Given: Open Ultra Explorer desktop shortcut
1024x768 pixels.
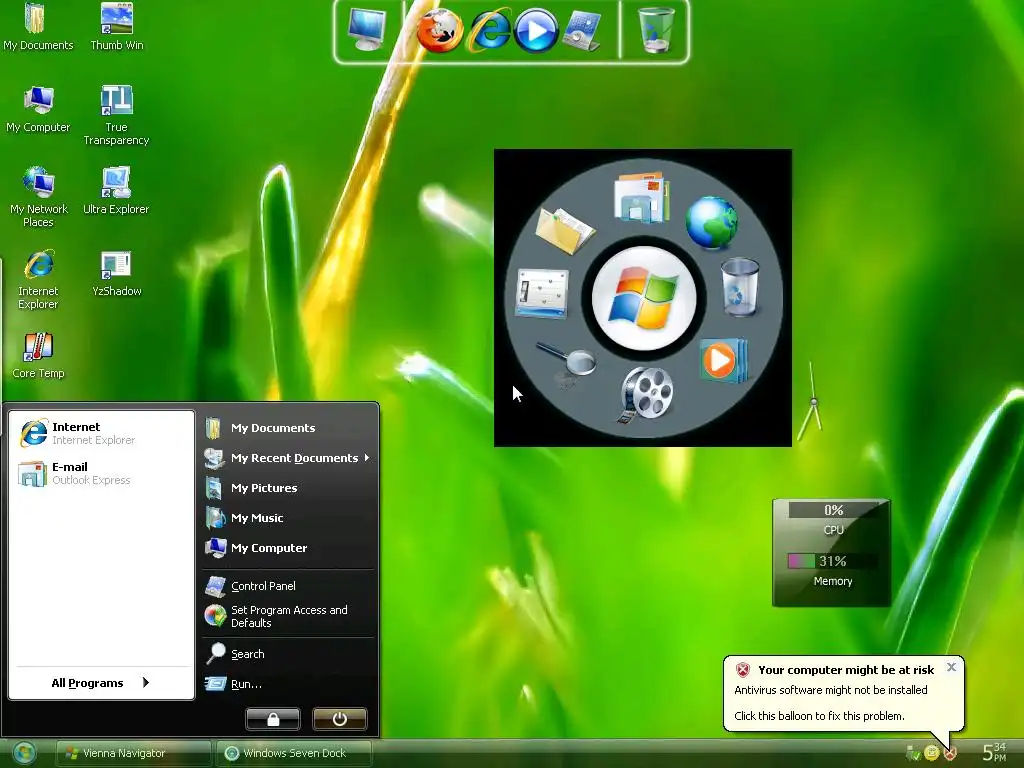Looking at the screenshot, I should click(116, 191).
